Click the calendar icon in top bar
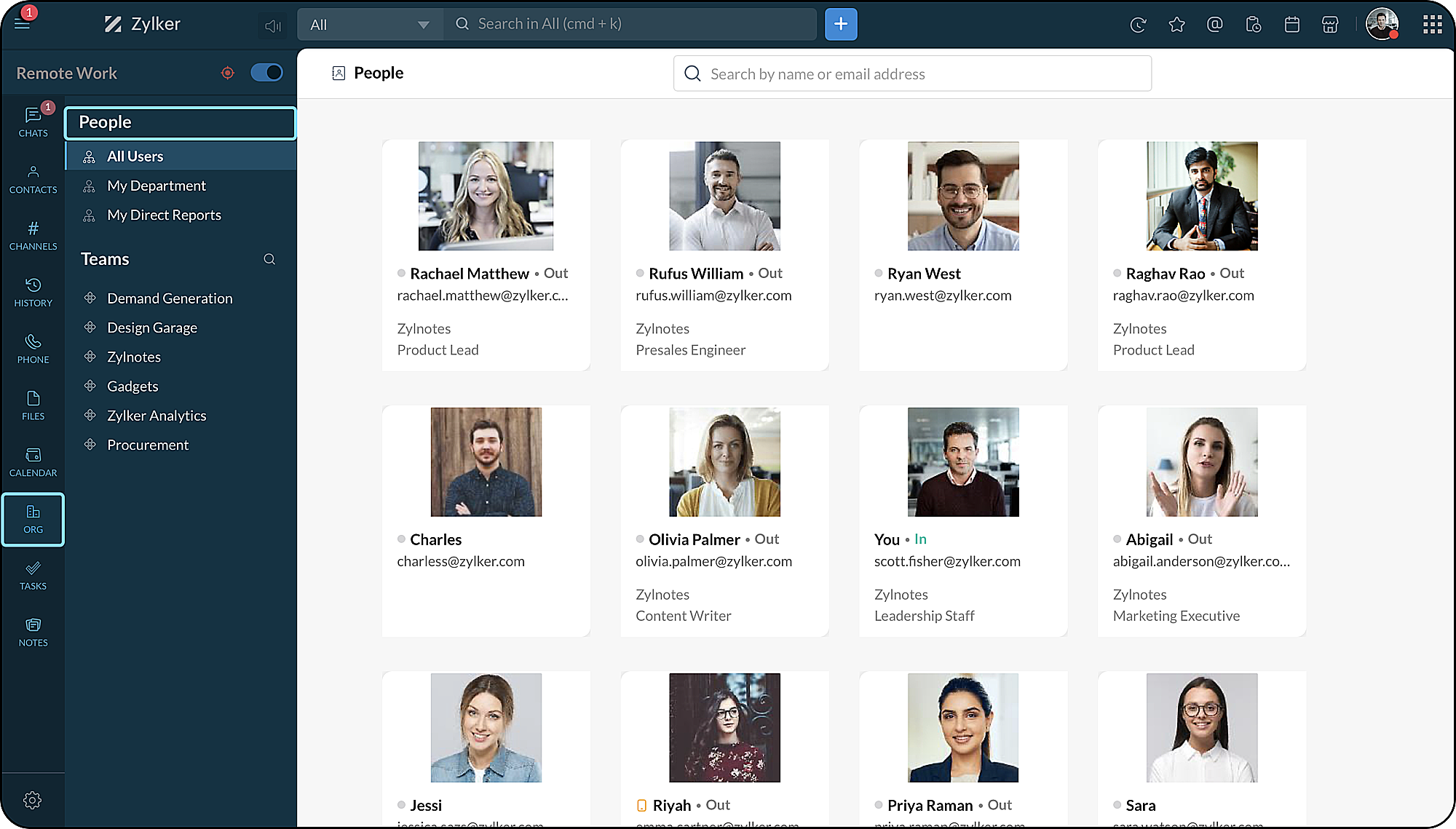1456x829 pixels. click(1291, 25)
